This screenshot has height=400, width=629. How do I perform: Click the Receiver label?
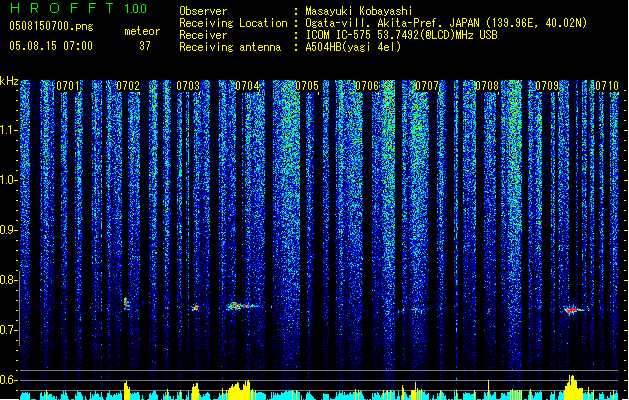[203, 35]
